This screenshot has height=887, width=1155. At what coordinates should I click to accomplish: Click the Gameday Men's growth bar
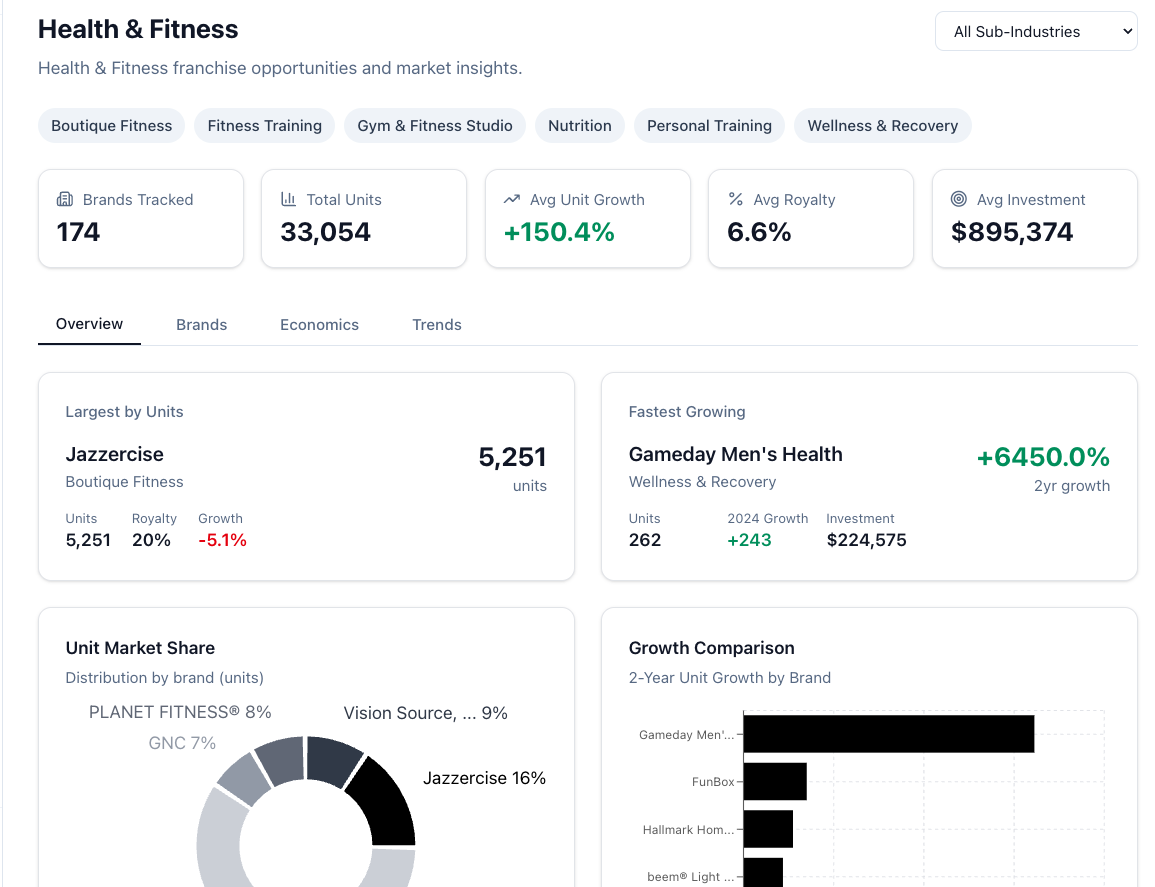(x=887, y=734)
